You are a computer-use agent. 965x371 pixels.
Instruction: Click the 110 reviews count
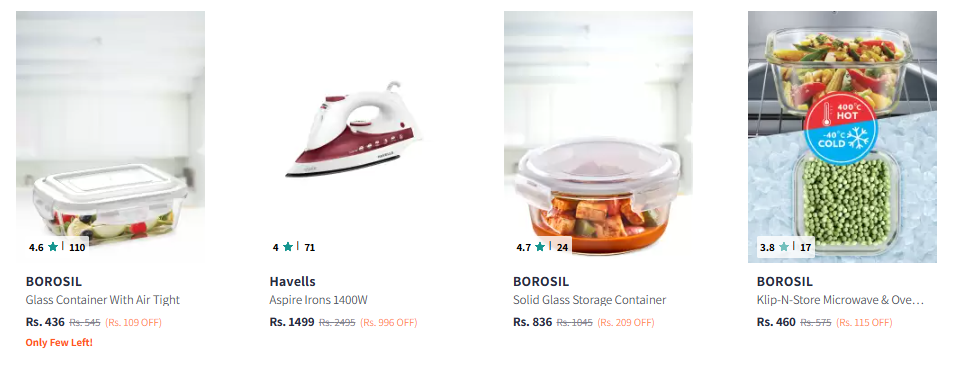pyautogui.click(x=77, y=247)
